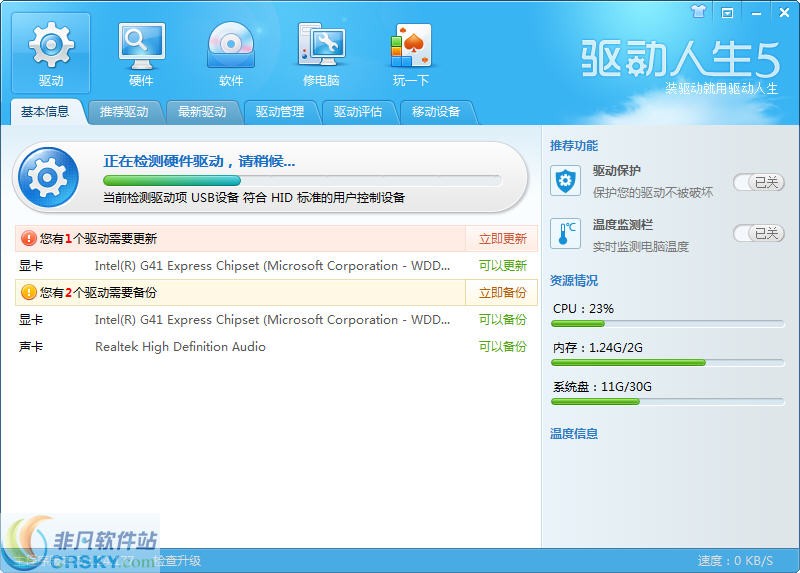Click the CPU usage bar
800x573 pixels.
click(668, 323)
